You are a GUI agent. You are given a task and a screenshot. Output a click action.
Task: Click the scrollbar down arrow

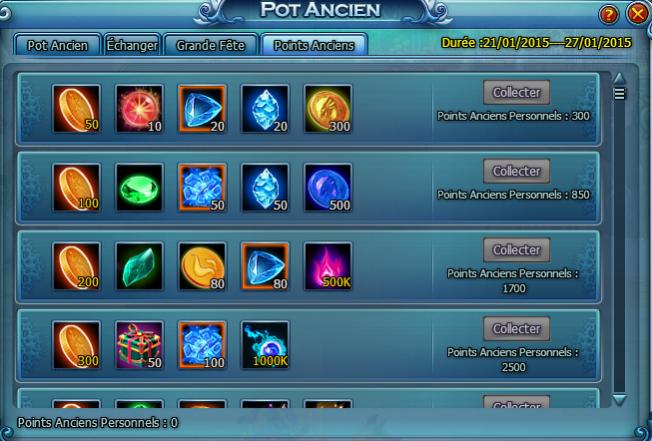pos(620,399)
